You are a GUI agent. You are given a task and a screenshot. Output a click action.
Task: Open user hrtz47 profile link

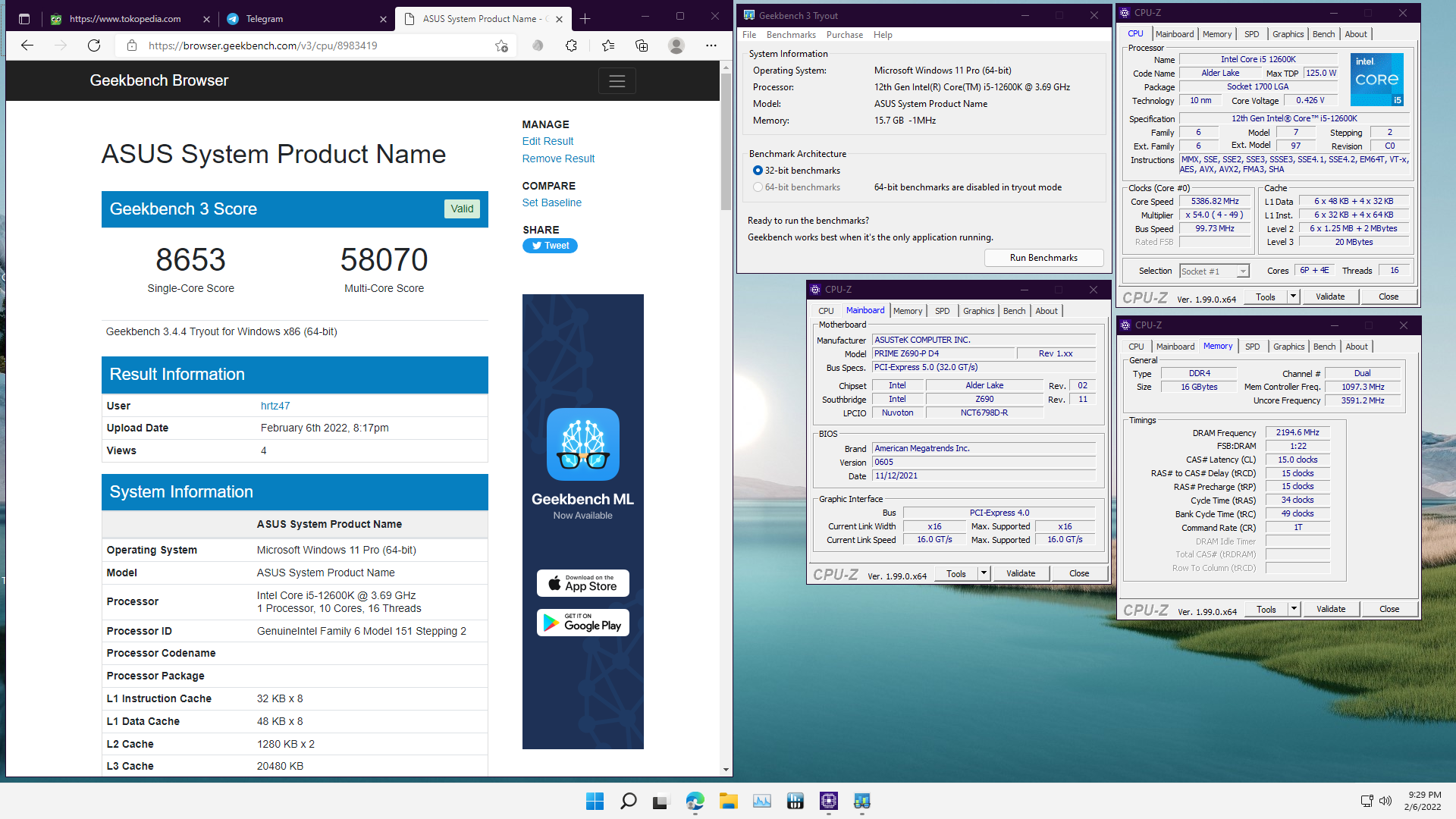[x=275, y=406]
